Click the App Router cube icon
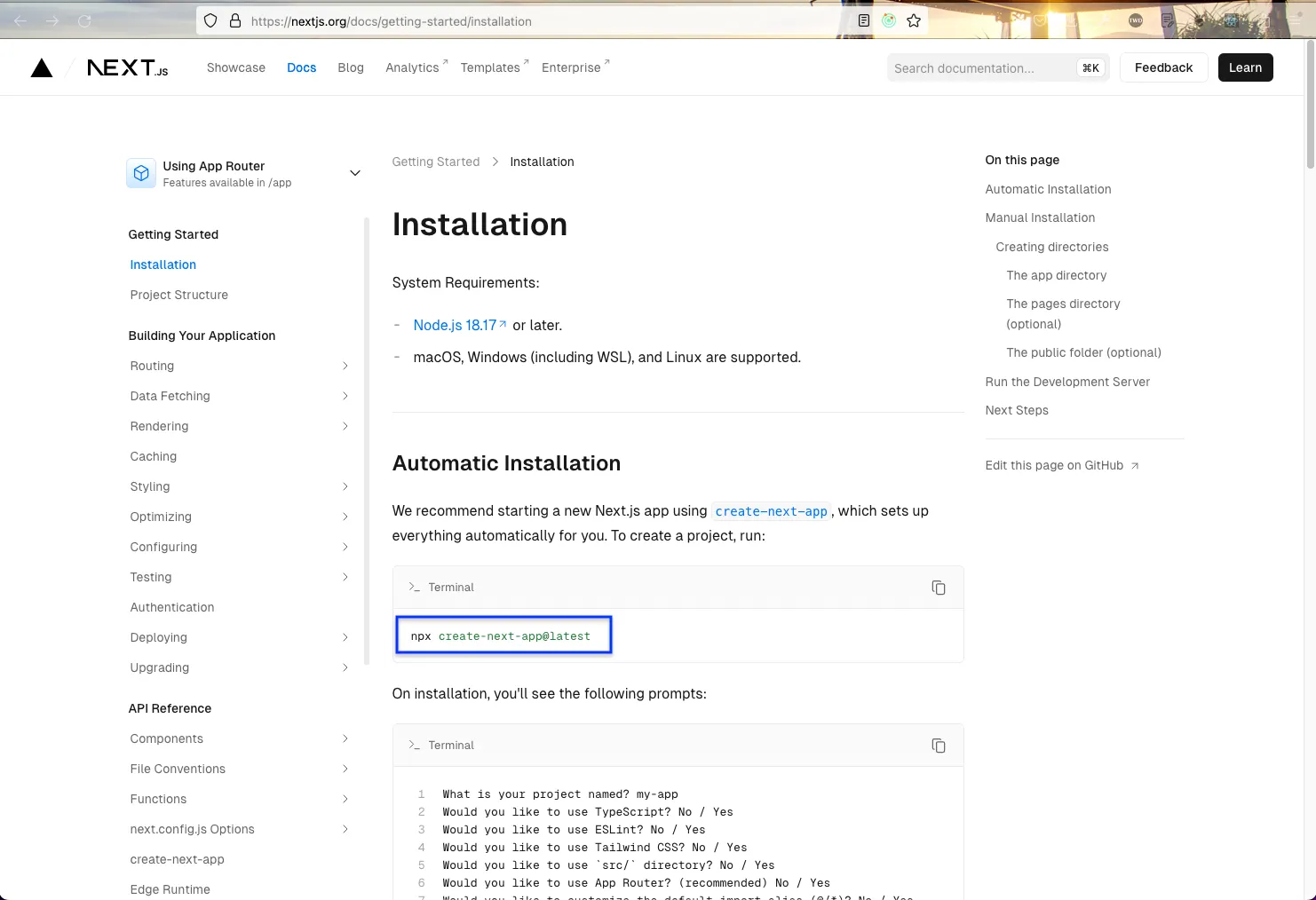The height and width of the screenshot is (900, 1316). pyautogui.click(x=141, y=174)
